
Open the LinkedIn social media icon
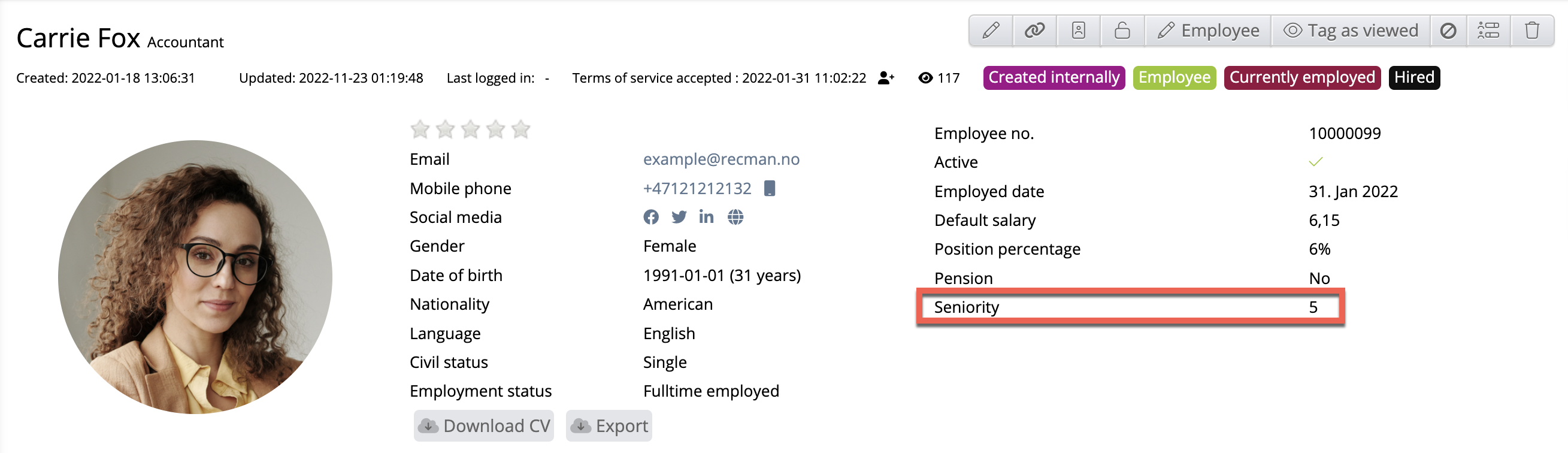tap(706, 218)
